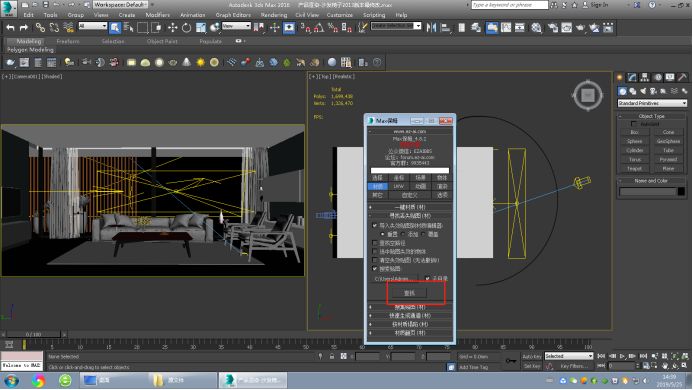Toggle the third checkbox in the plugin panel

click(375, 251)
